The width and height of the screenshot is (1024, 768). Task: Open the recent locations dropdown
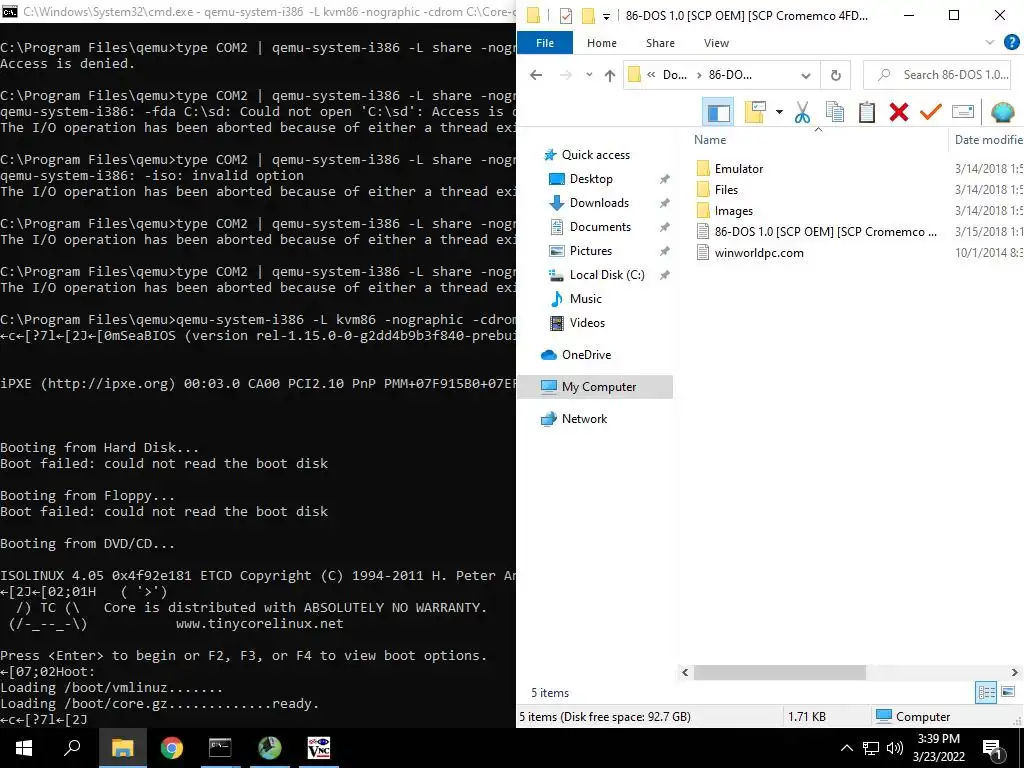point(589,75)
